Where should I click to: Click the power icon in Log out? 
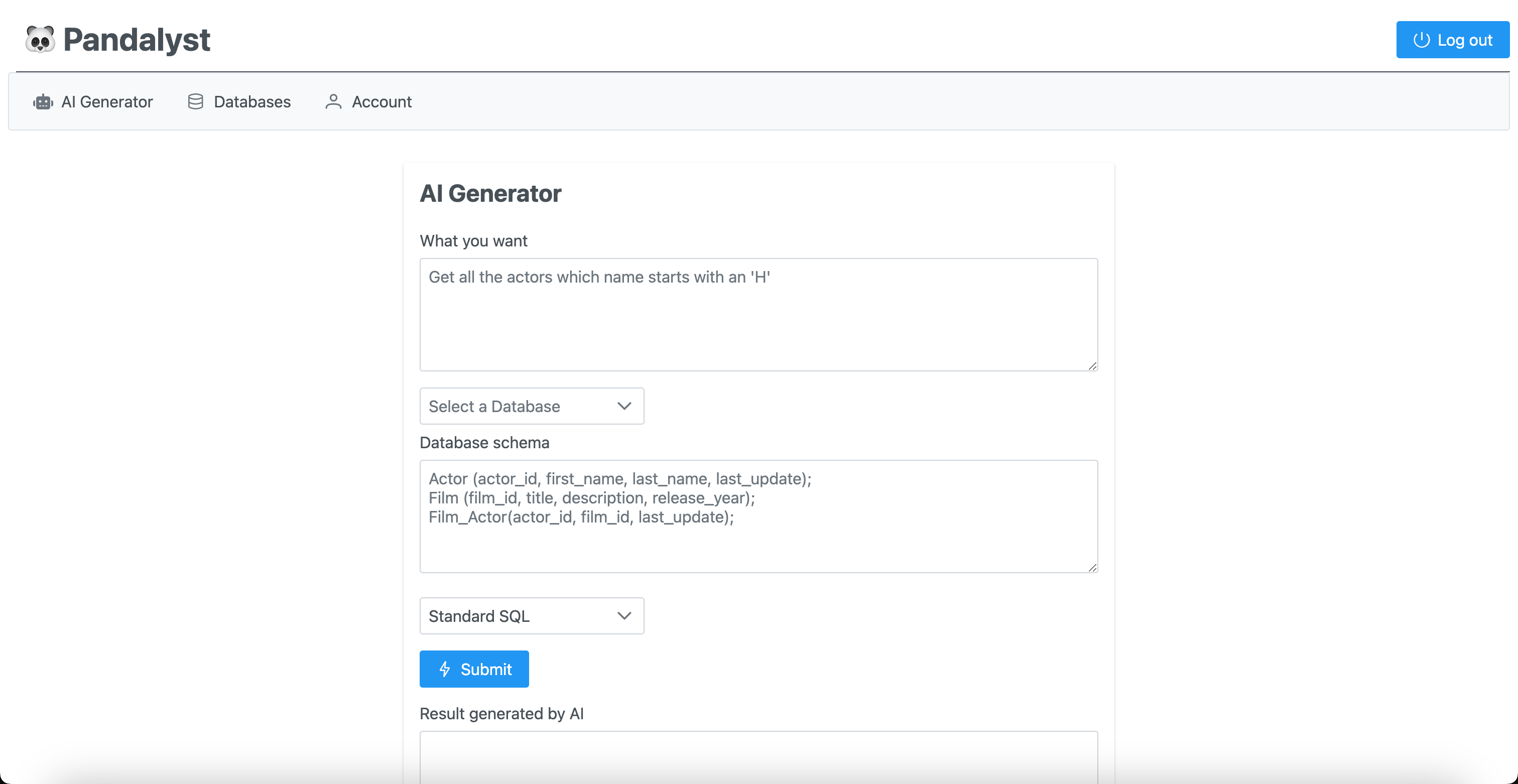click(x=1421, y=40)
